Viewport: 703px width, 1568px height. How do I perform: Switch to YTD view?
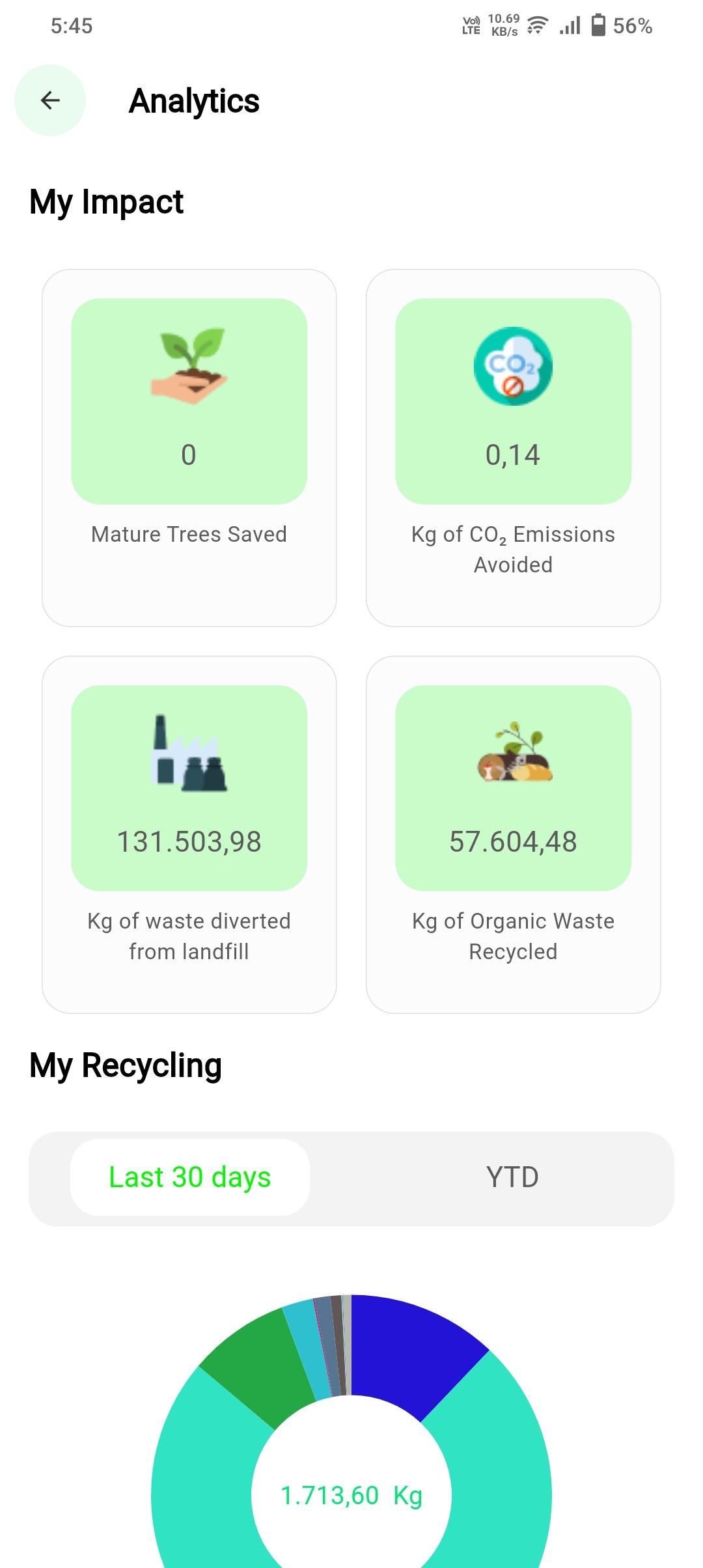click(x=512, y=1177)
